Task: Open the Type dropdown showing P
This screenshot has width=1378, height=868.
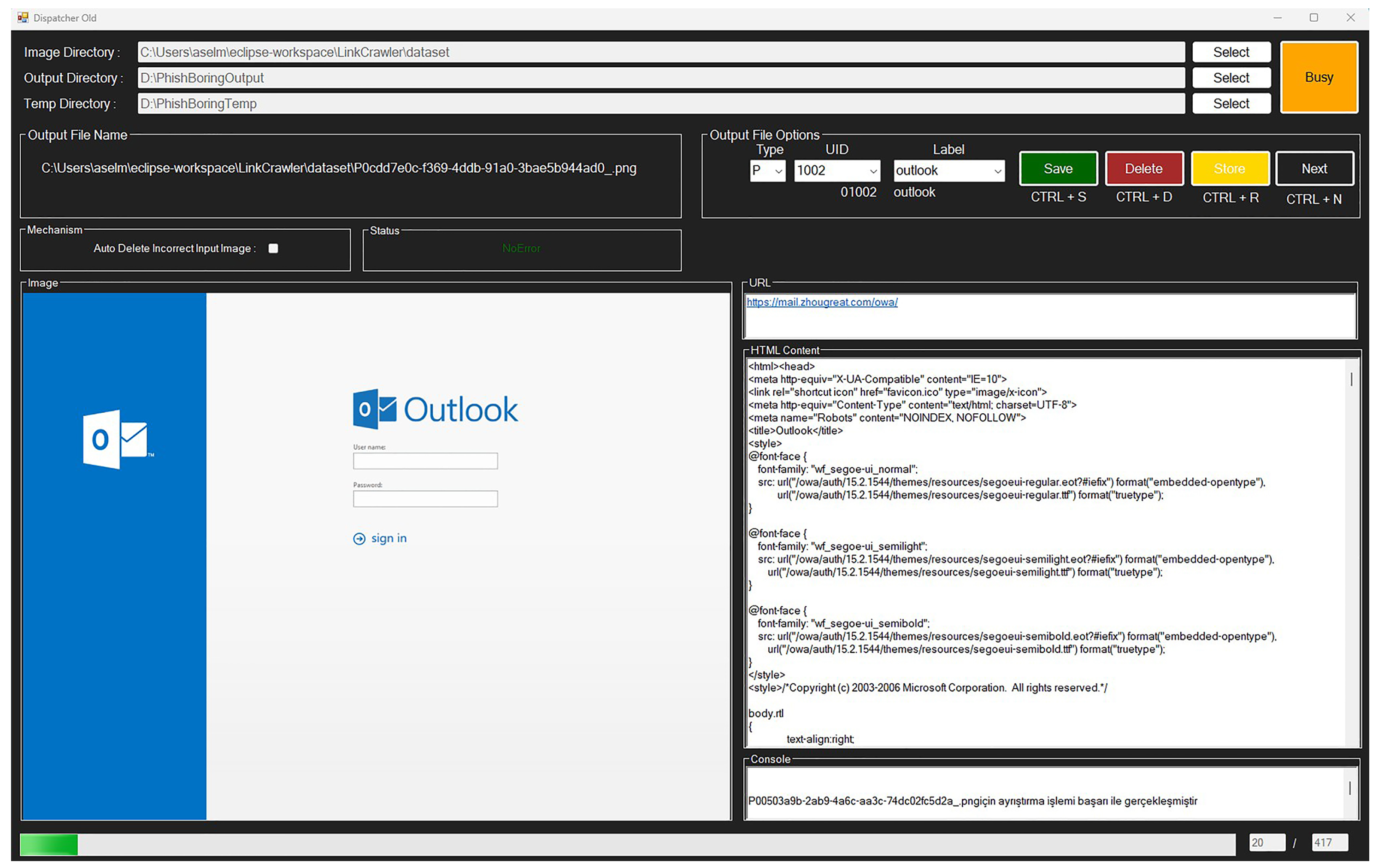Action: (778, 171)
